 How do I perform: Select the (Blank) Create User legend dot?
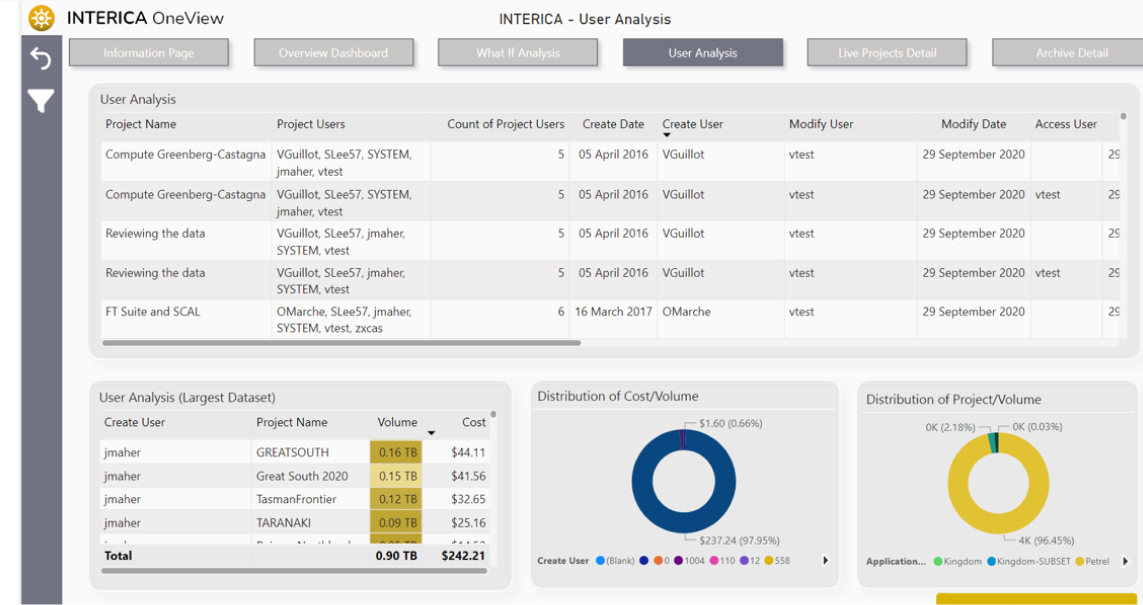(600, 561)
